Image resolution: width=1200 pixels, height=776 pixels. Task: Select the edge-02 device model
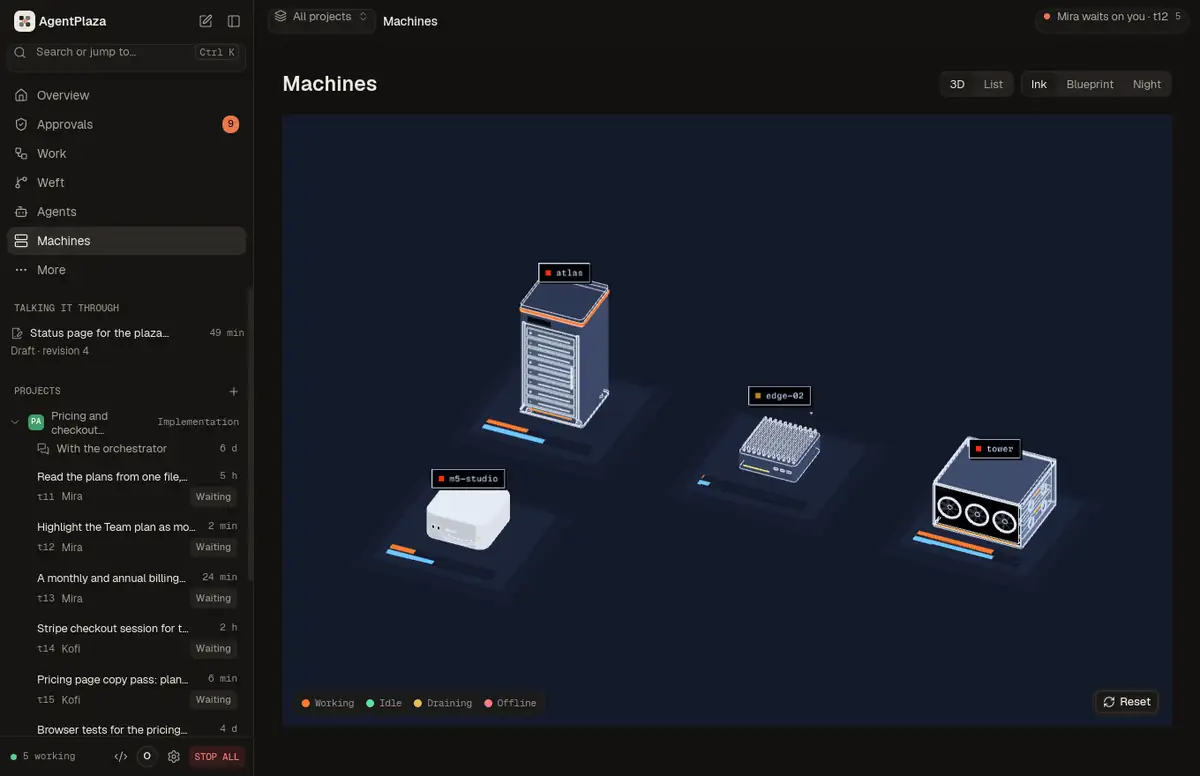[779, 448]
